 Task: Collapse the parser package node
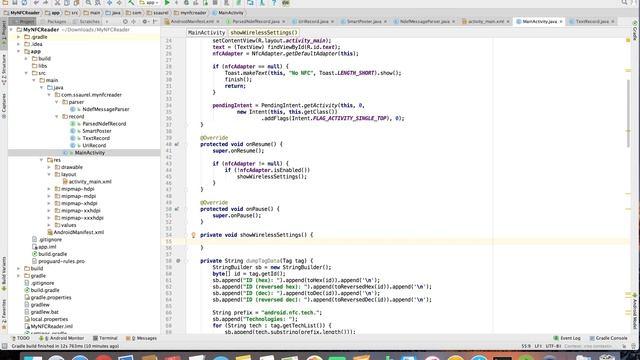[57, 102]
